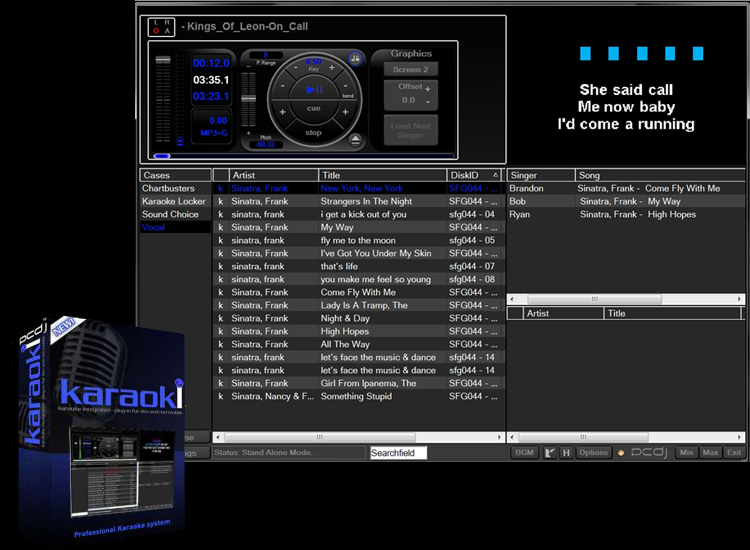Click the Searchfield input box

click(398, 452)
